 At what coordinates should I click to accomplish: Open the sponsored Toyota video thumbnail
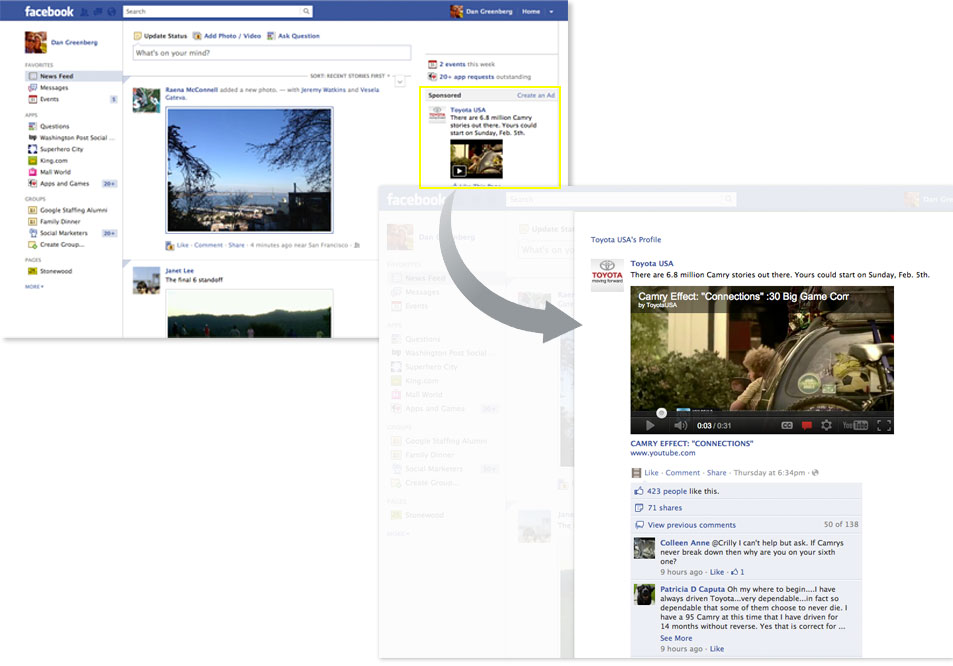point(475,159)
